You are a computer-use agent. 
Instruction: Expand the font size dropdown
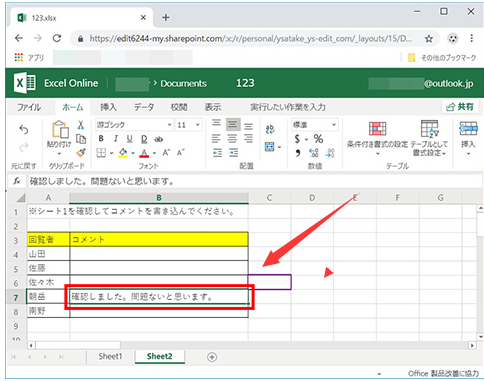(x=188, y=125)
